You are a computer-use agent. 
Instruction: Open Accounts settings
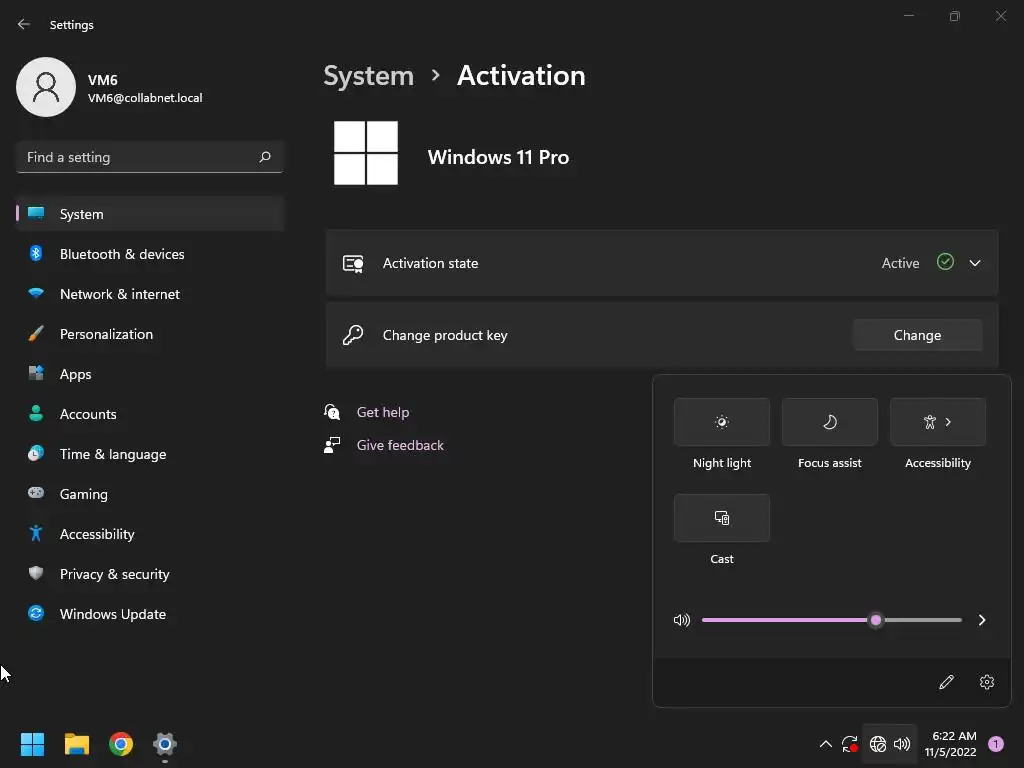click(x=150, y=414)
